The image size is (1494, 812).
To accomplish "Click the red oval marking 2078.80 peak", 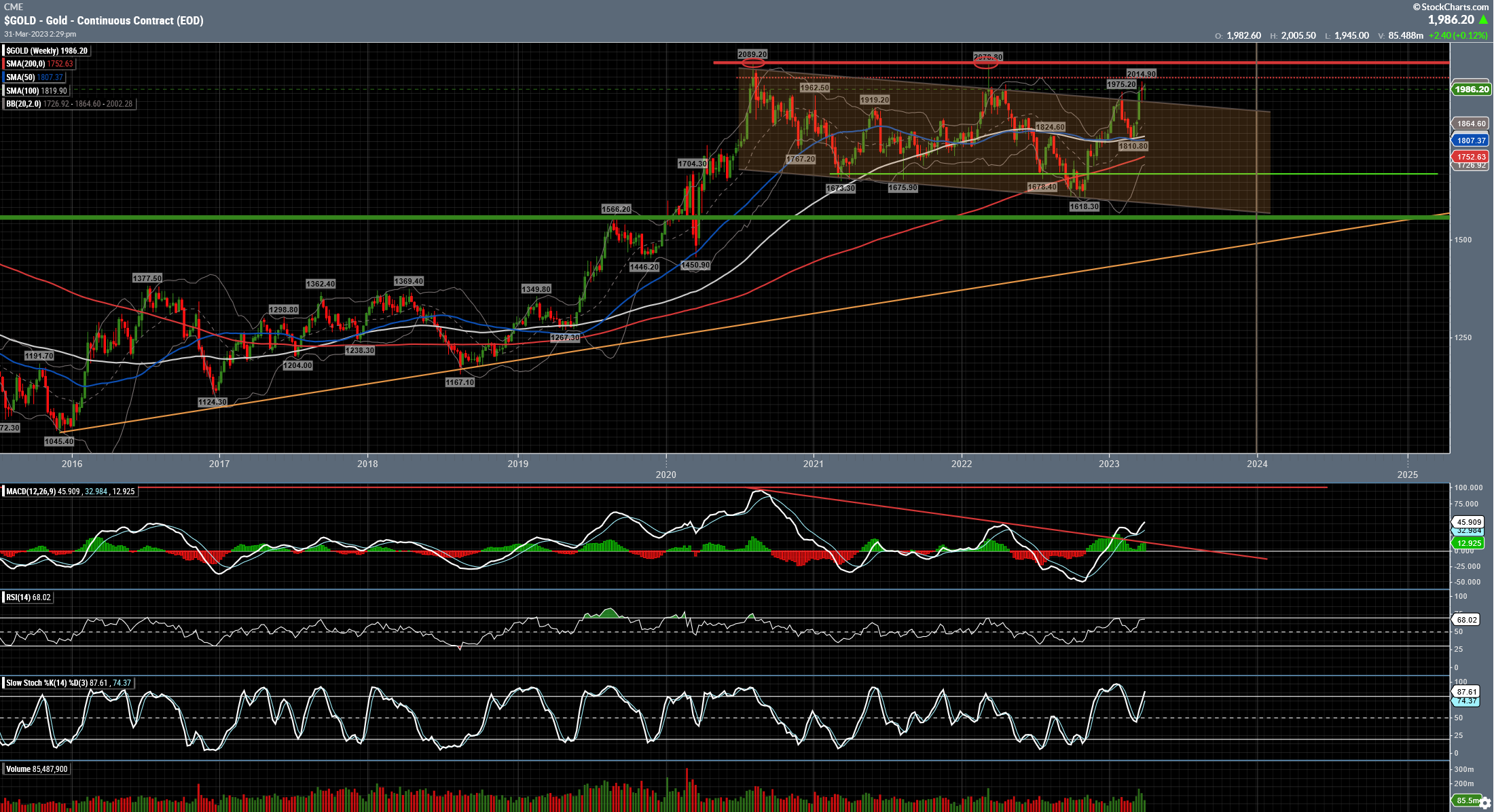I will [x=986, y=64].
